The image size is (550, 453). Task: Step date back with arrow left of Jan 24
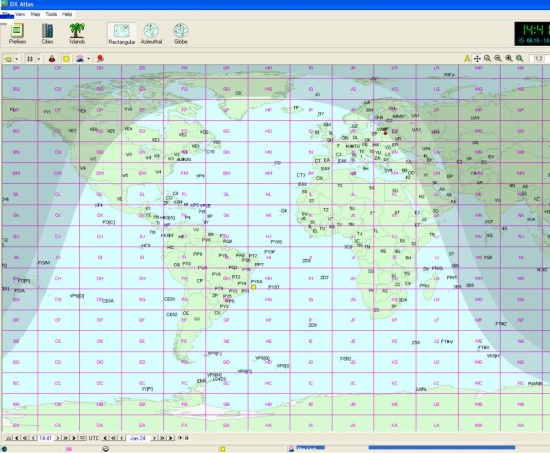122,438
